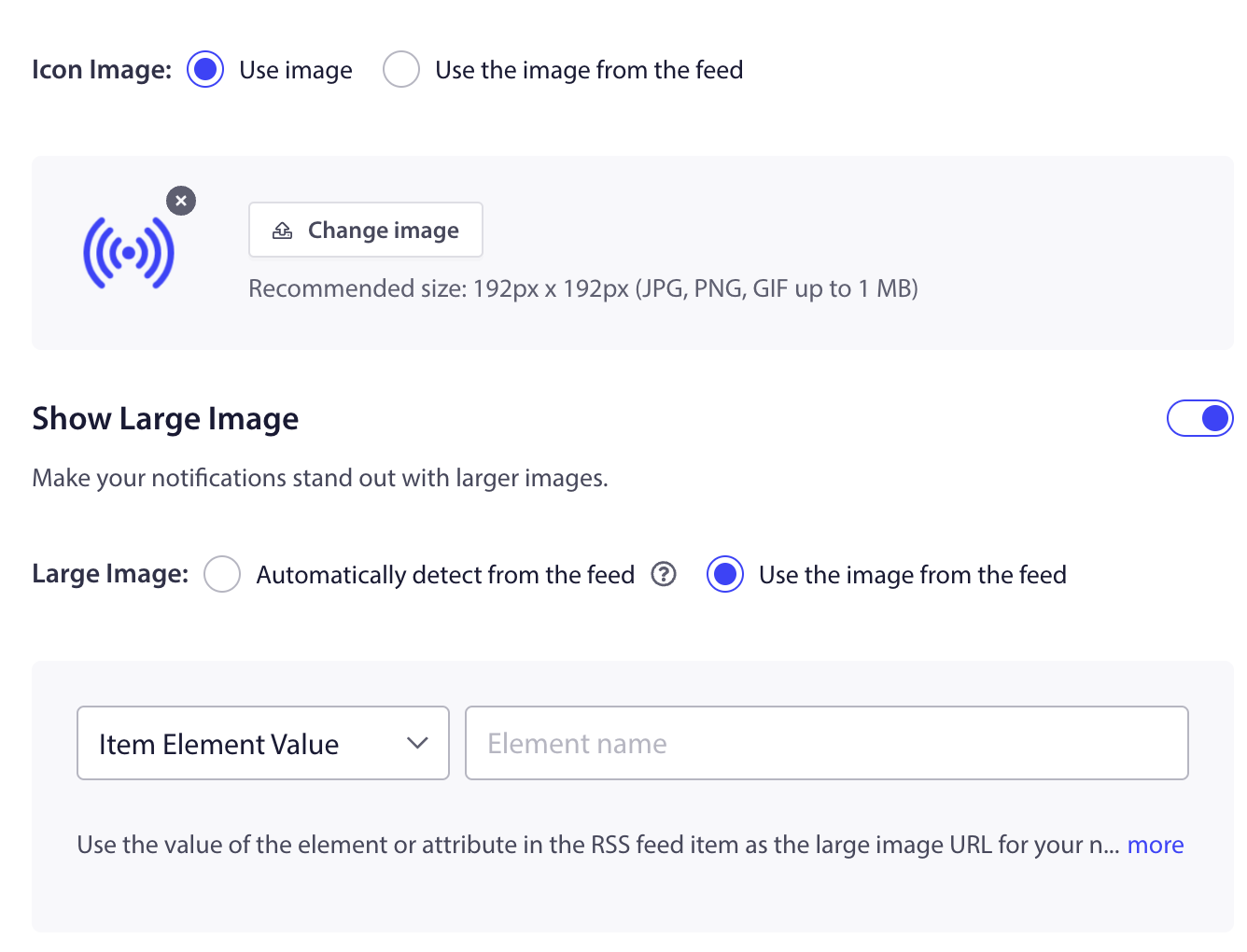Remove the uploaded icon image
The height and width of the screenshot is (952, 1247).
coord(181,201)
